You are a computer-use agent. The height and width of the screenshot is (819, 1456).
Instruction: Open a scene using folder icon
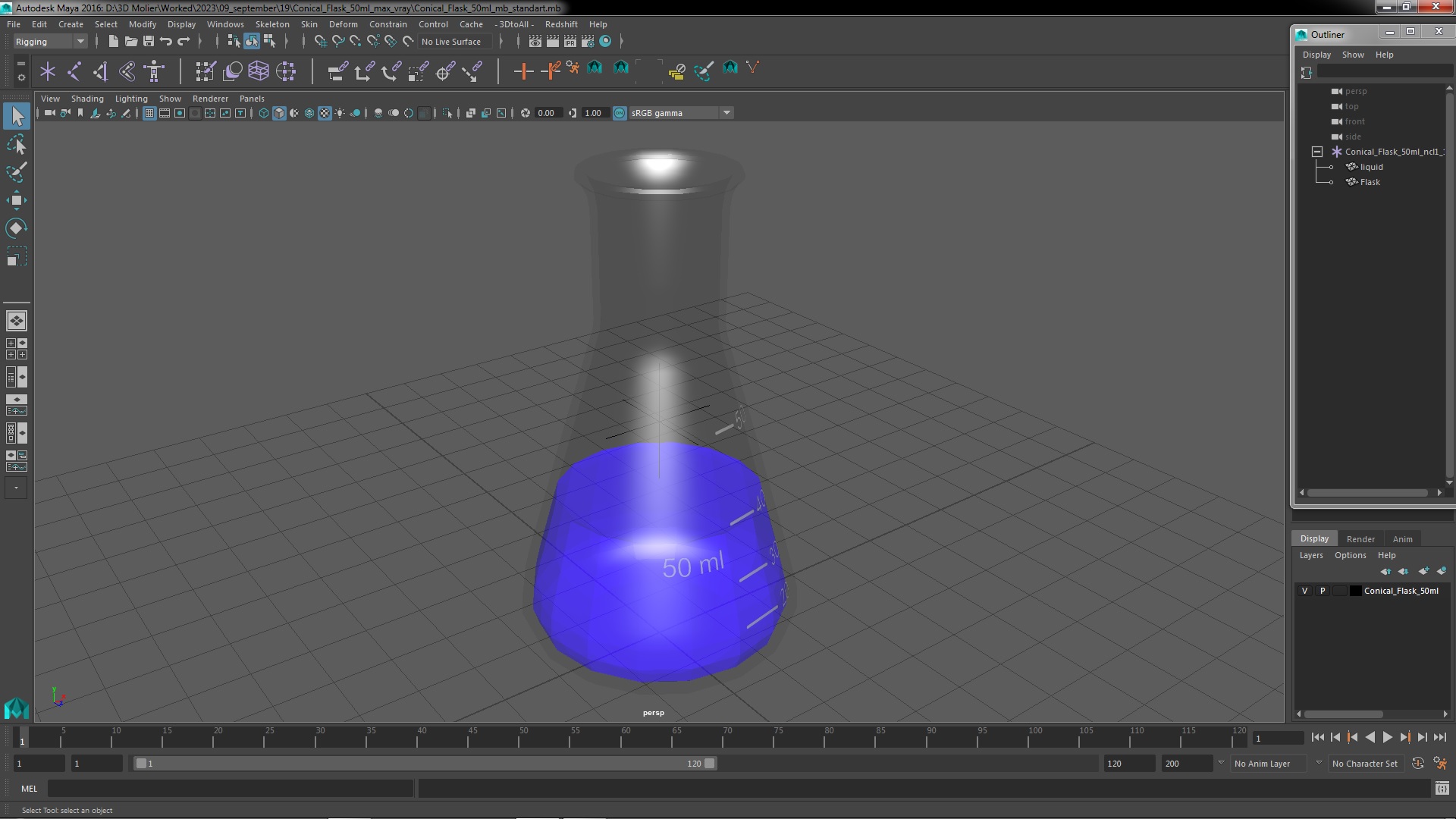click(130, 41)
